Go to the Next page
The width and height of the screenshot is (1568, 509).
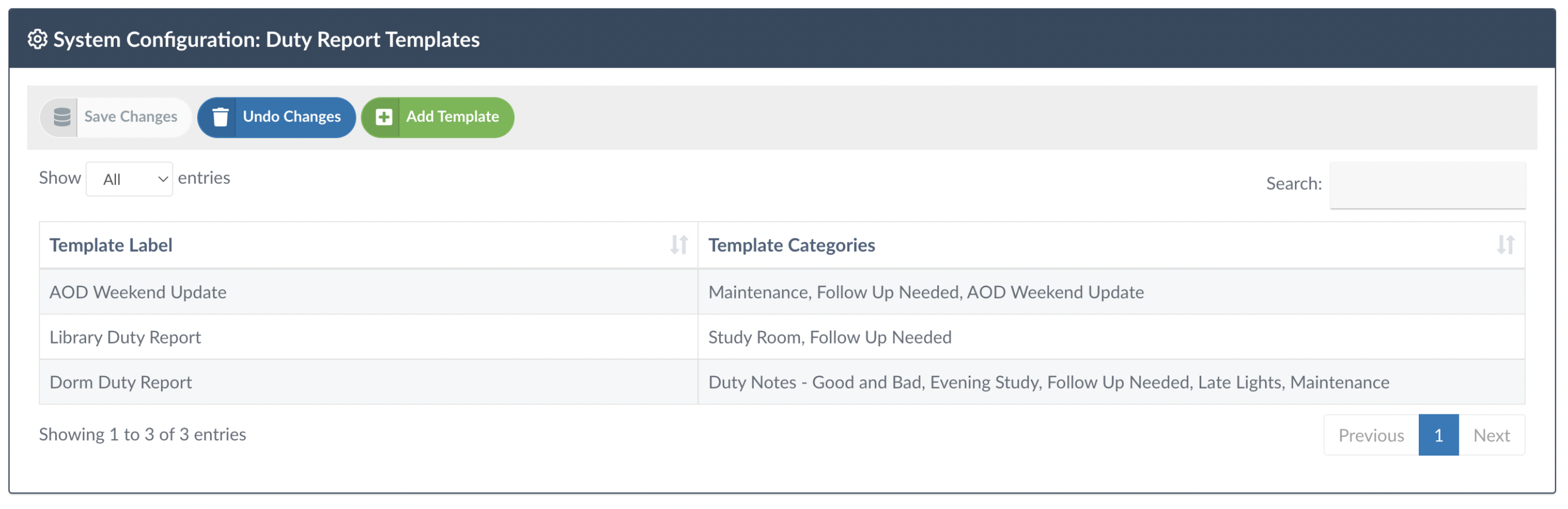(1491, 435)
